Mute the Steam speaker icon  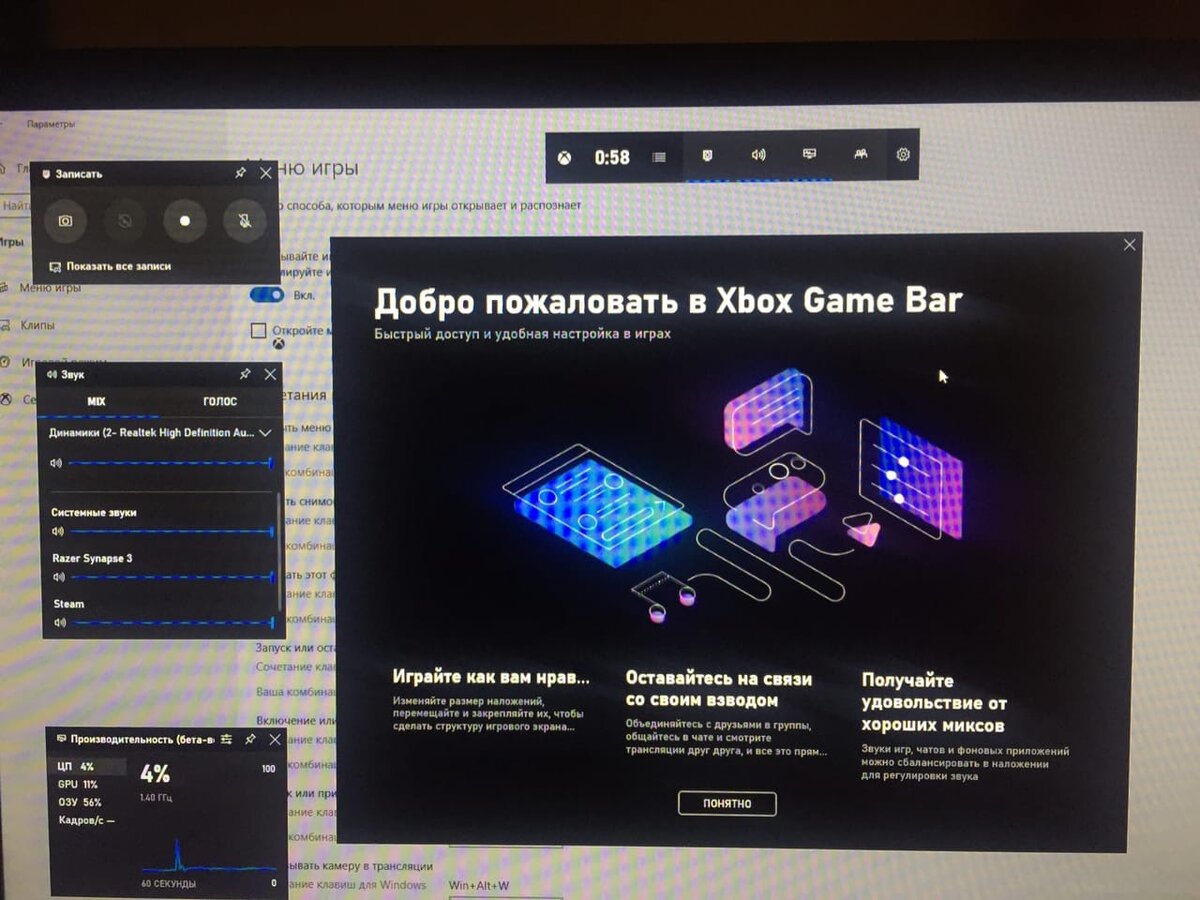(59, 623)
